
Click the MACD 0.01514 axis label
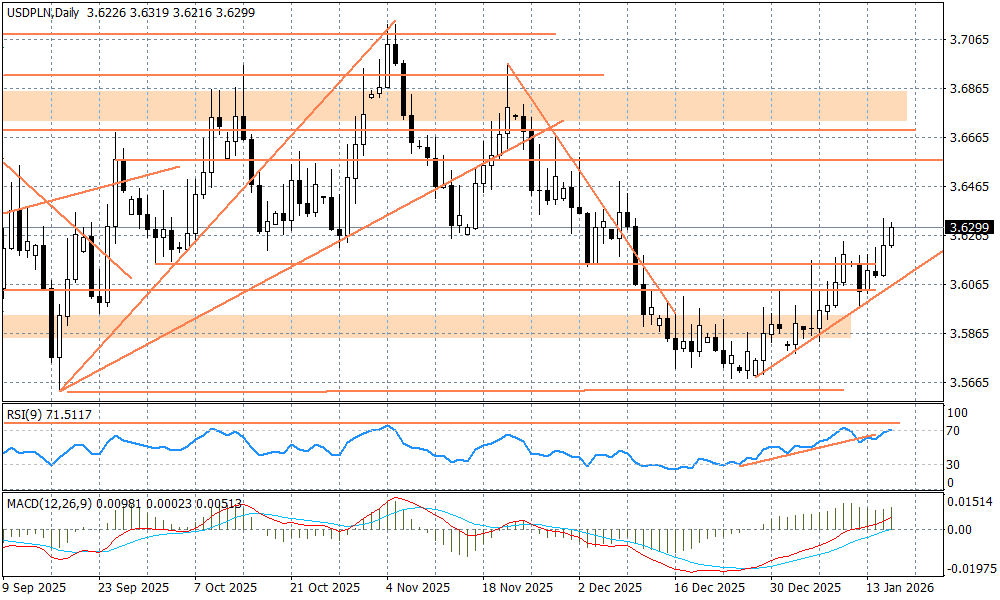[x=969, y=502]
